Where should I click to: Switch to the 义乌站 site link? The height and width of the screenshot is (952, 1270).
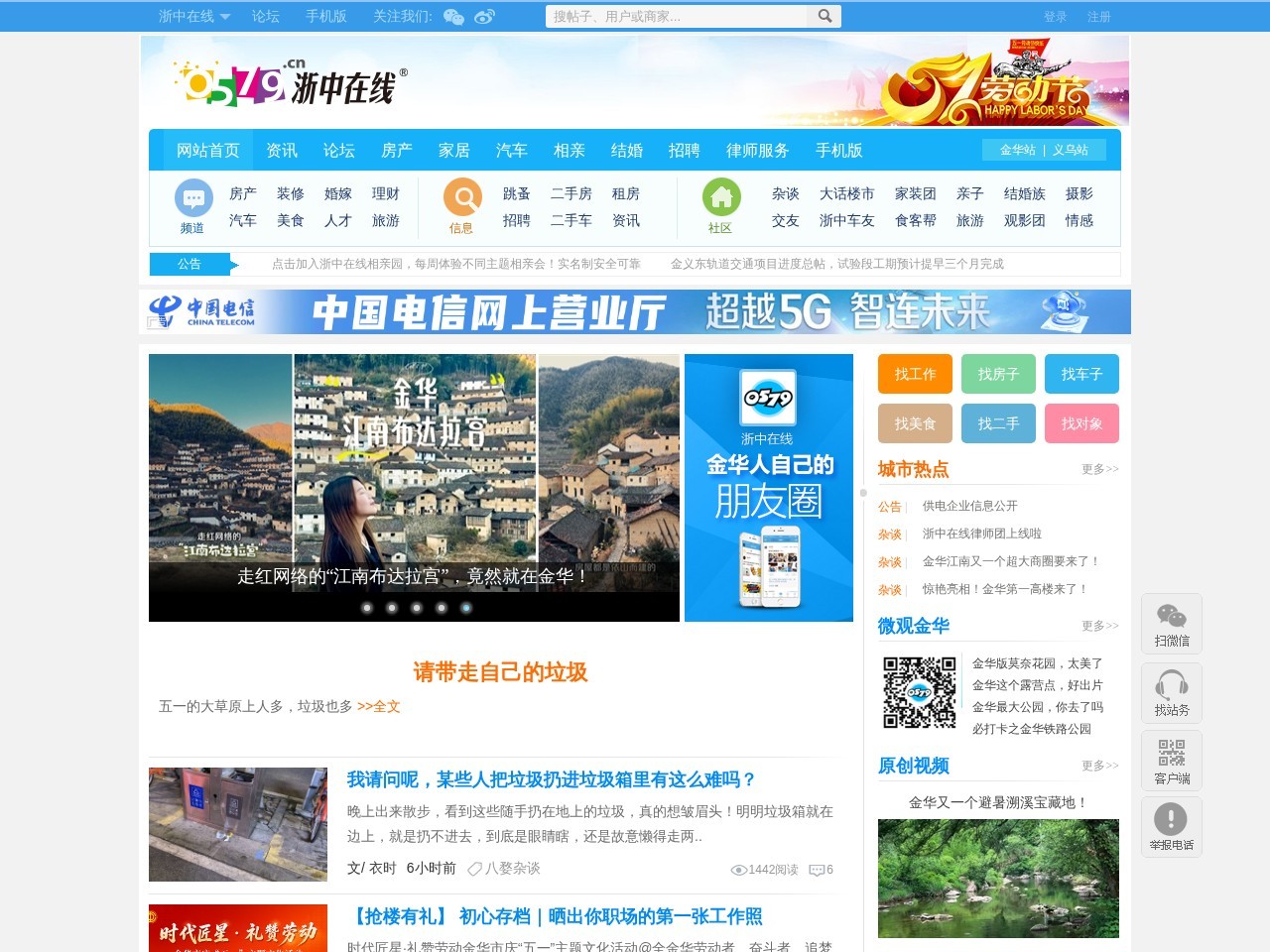point(1071,150)
